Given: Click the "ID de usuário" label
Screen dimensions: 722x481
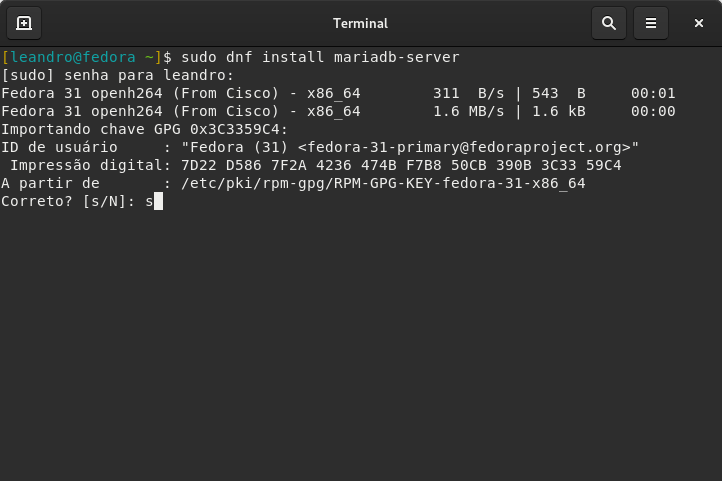Looking at the screenshot, I should pos(59,147).
